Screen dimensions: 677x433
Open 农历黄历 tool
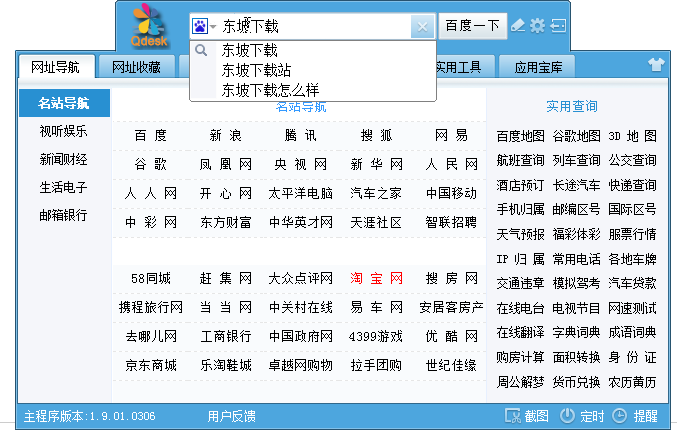click(633, 382)
